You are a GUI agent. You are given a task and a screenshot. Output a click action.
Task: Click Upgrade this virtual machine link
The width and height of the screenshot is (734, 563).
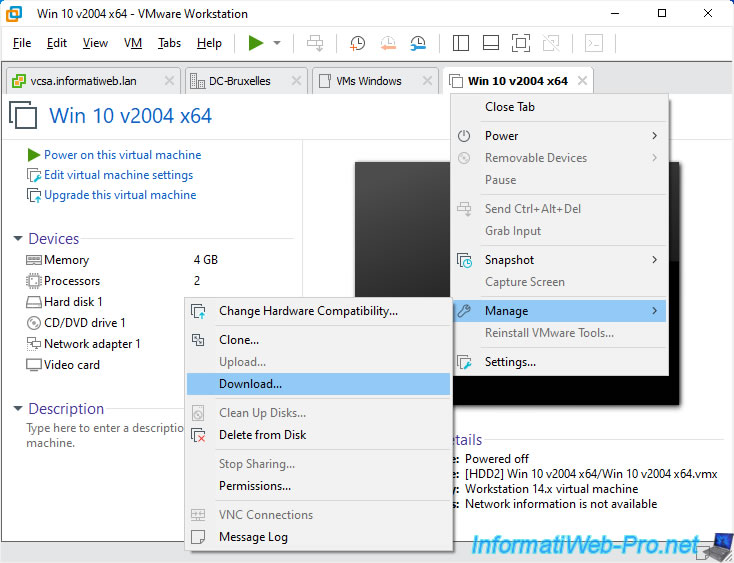tap(120, 195)
